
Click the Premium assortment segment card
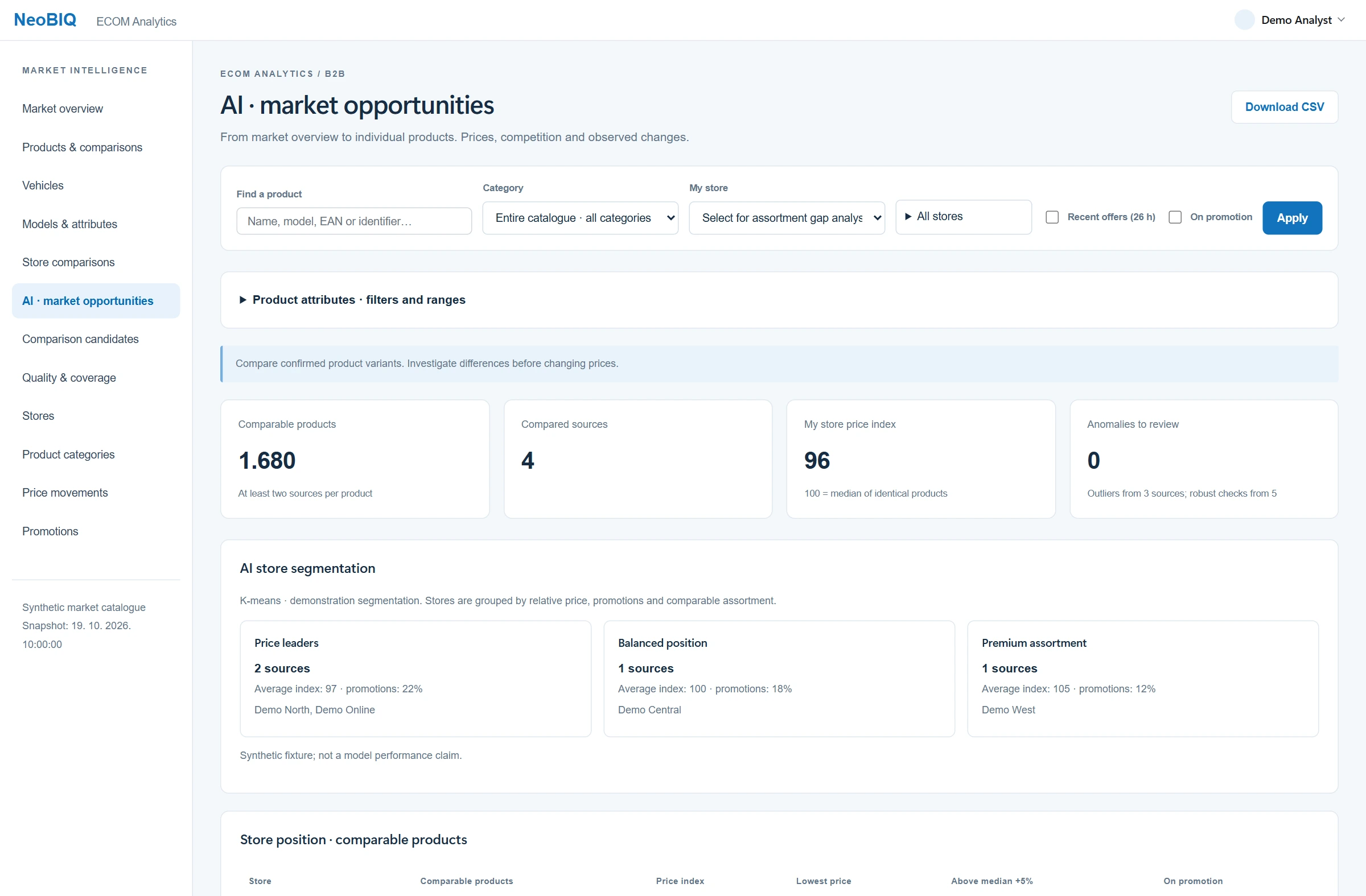point(1142,679)
